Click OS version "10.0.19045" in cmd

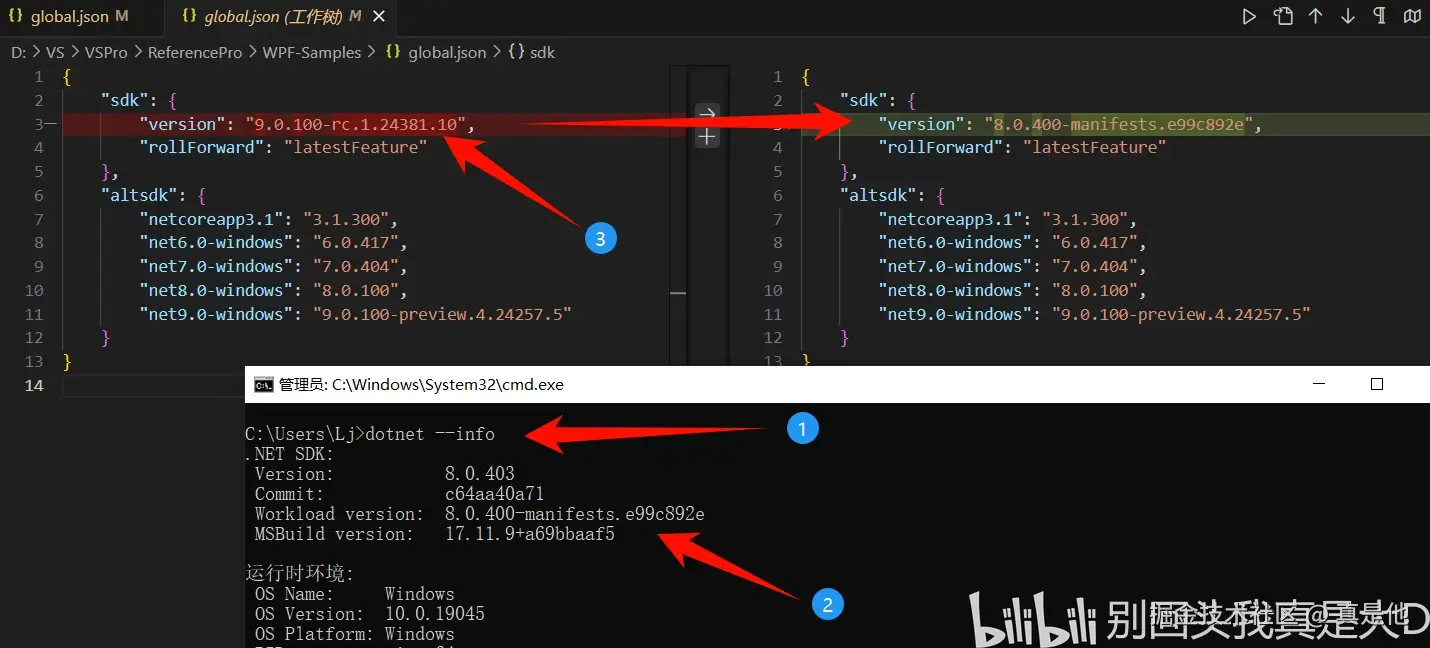tap(435, 614)
